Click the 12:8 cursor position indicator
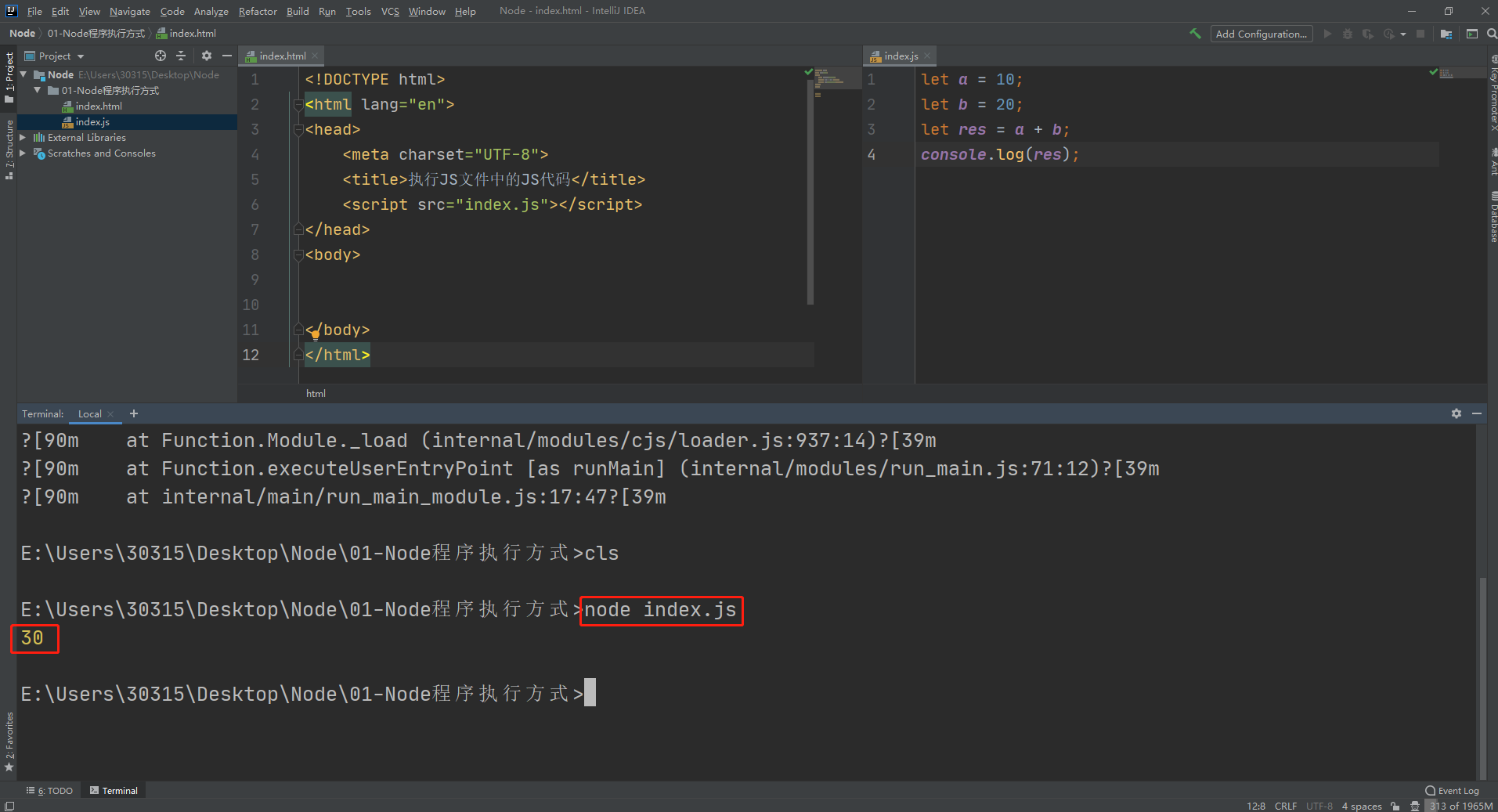Image resolution: width=1498 pixels, height=812 pixels. [x=1256, y=806]
